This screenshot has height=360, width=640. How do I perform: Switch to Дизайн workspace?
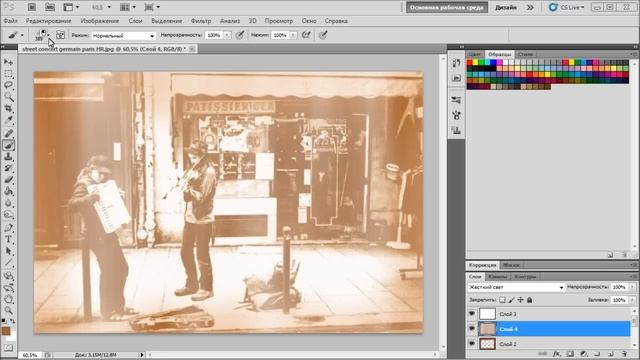click(x=506, y=7)
